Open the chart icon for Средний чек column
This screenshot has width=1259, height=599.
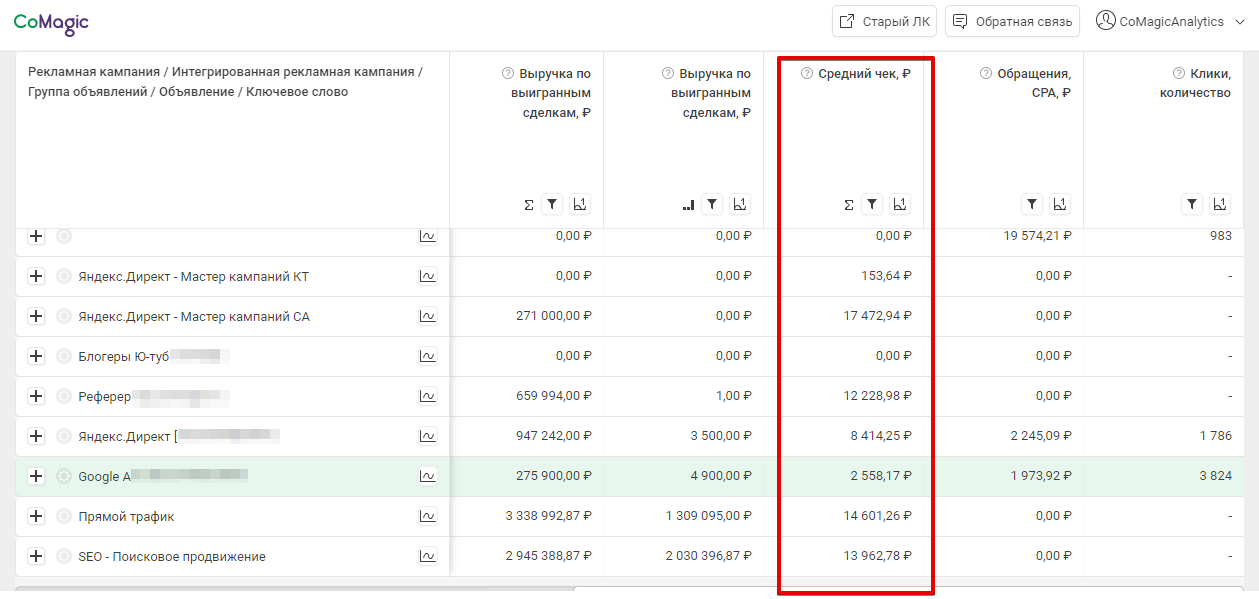[x=899, y=204]
